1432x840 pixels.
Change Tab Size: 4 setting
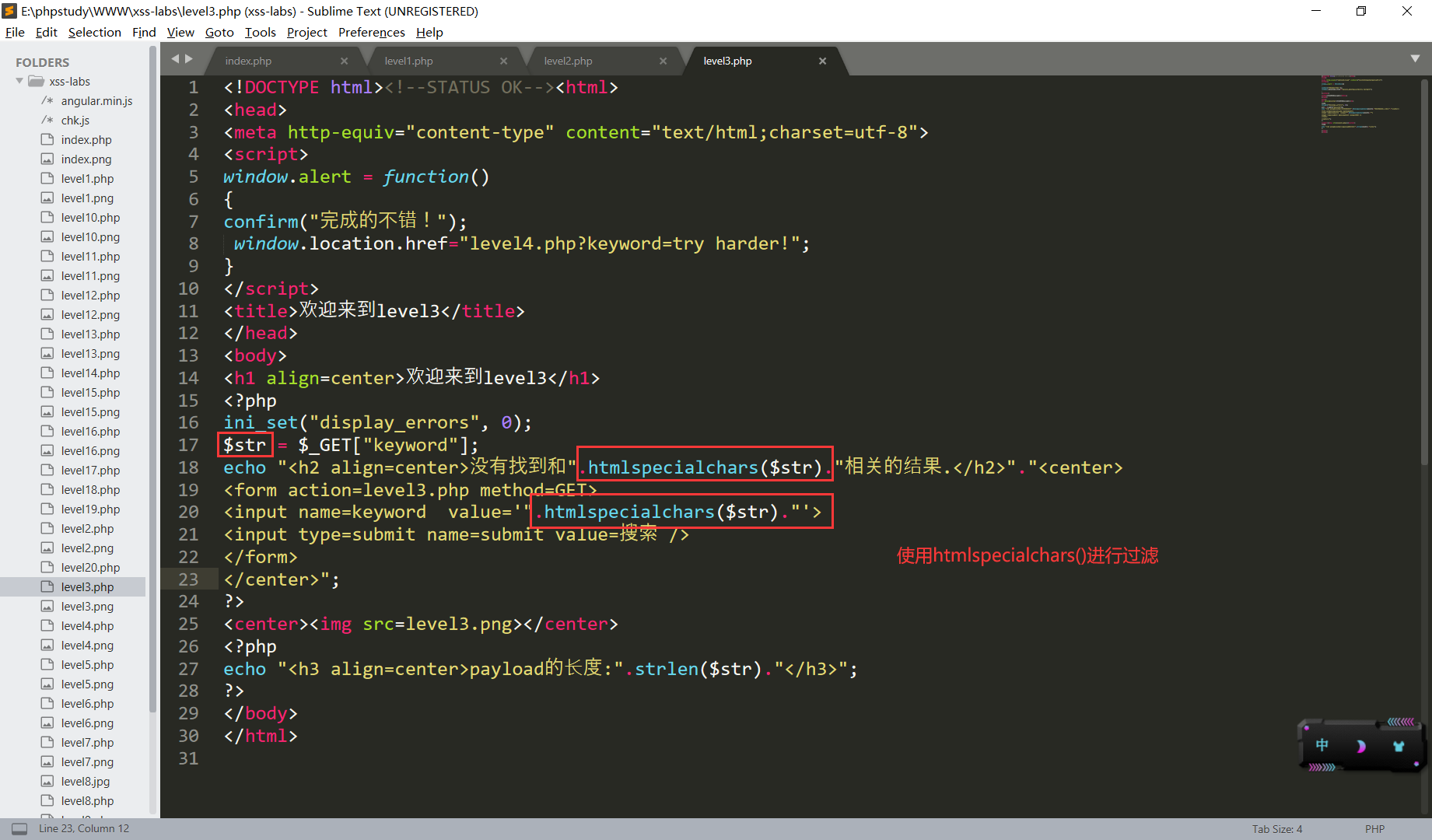coord(1276,829)
